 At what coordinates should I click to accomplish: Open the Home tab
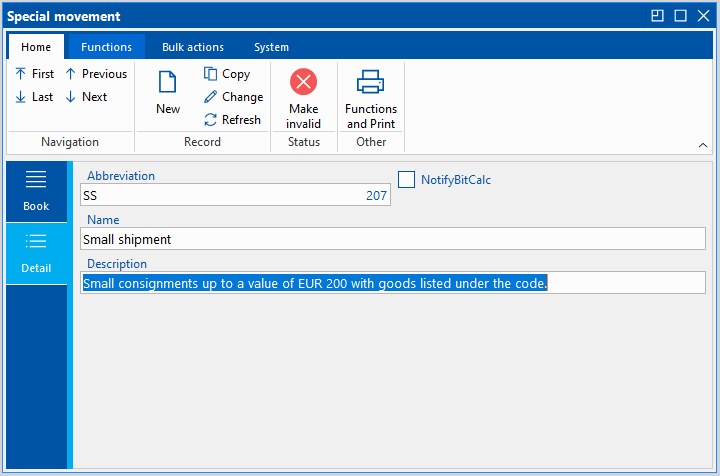[x=36, y=47]
